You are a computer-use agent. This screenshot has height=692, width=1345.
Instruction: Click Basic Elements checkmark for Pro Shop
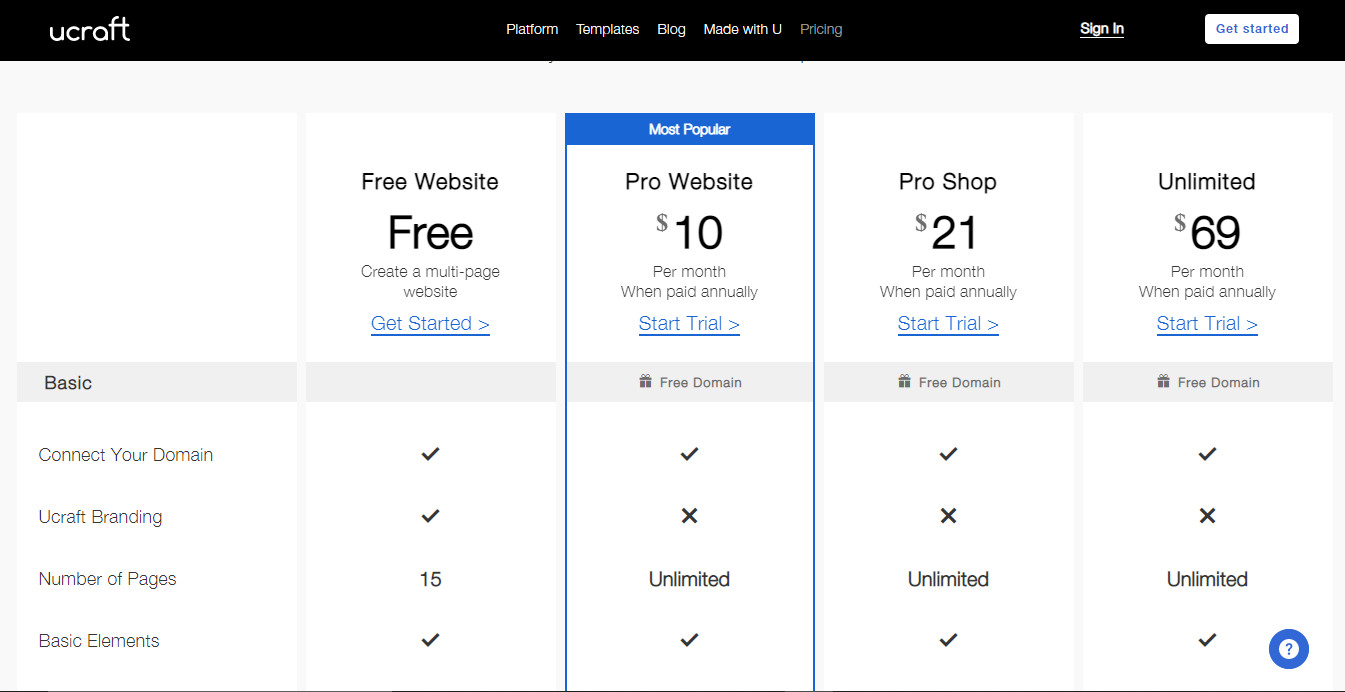click(x=948, y=640)
